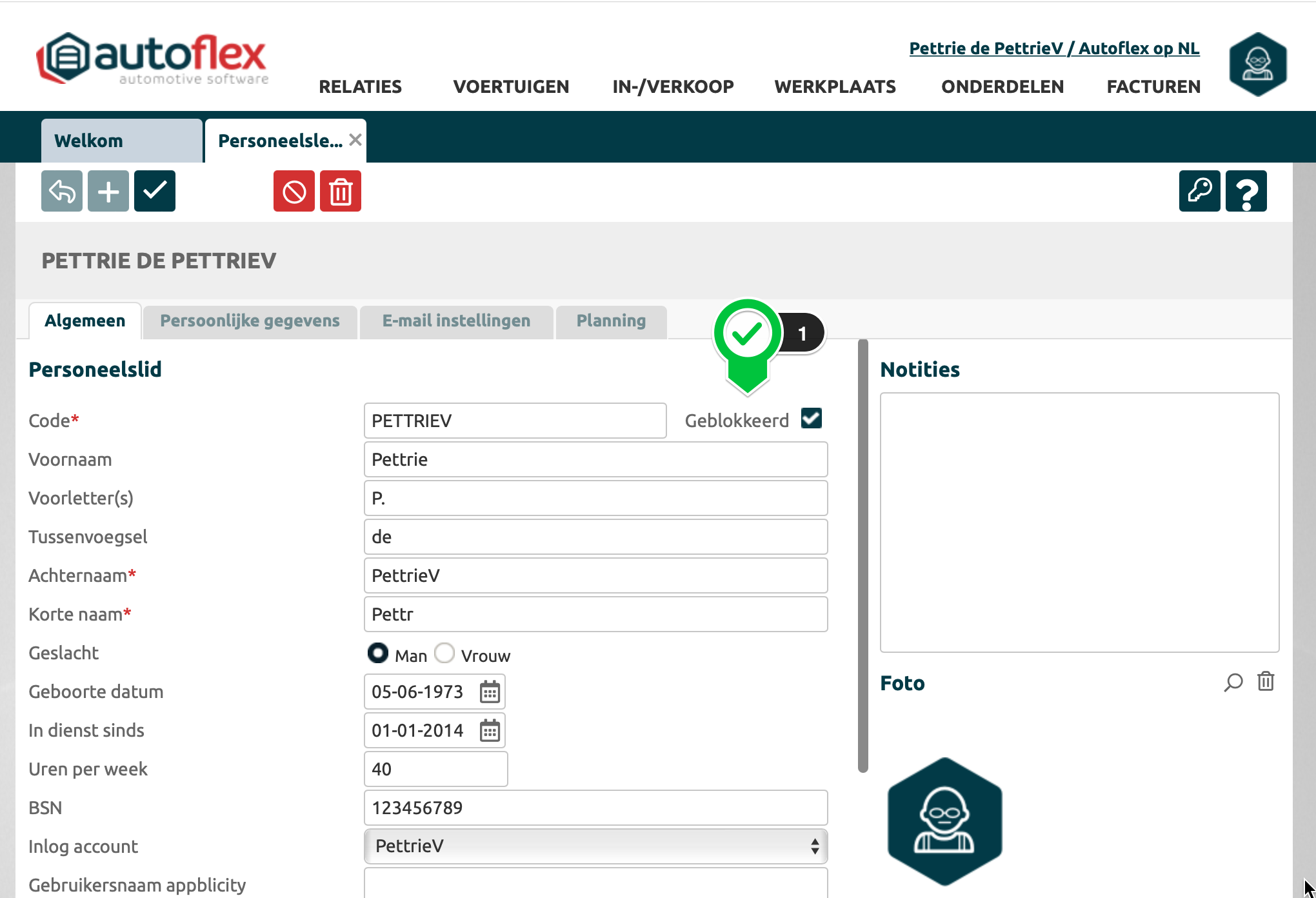Open help with the question mark icon
Image resolution: width=1316 pixels, height=898 pixels.
pyautogui.click(x=1246, y=191)
